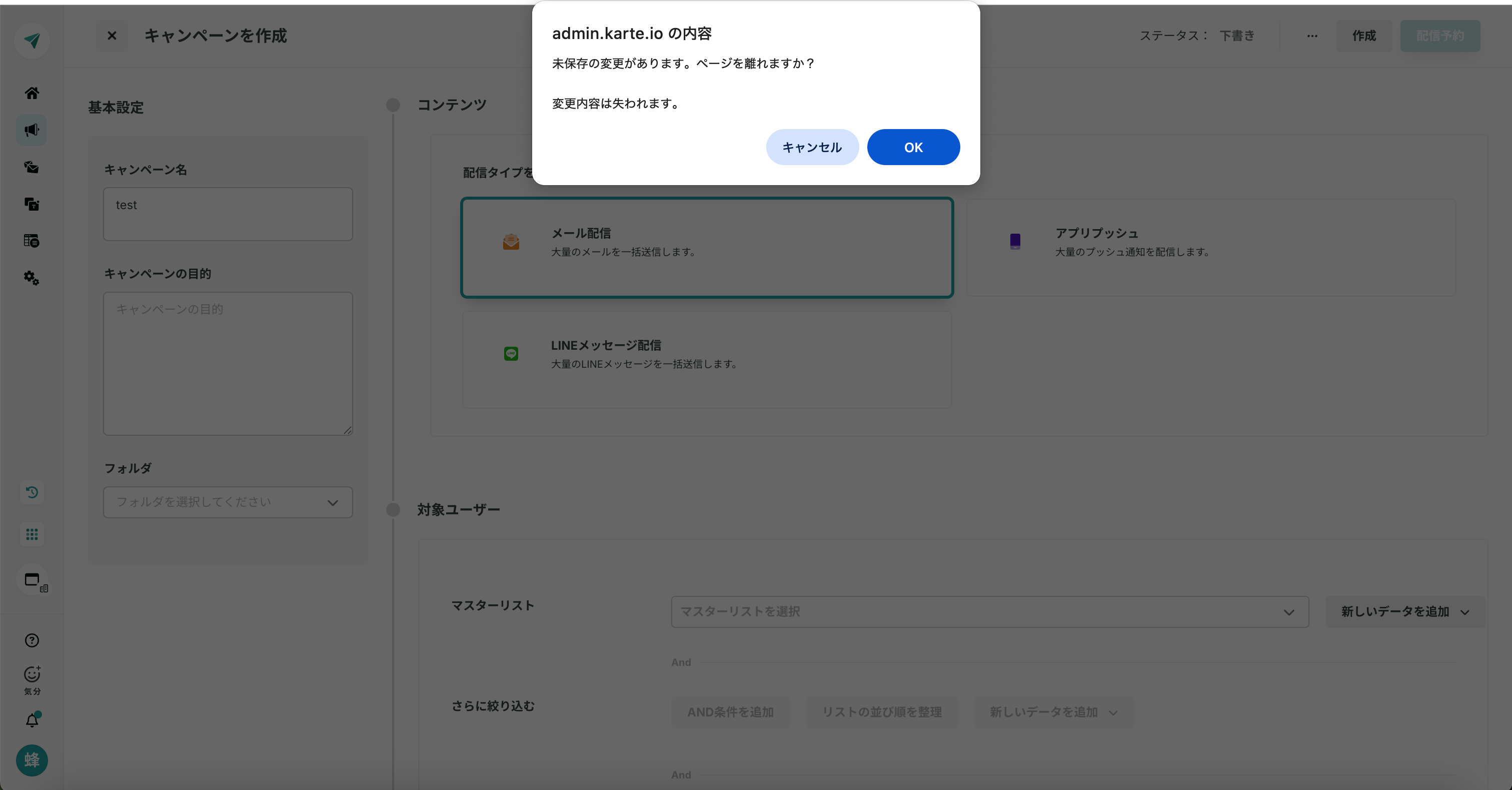The width and height of the screenshot is (1512, 790).
Task: Click the help question mark icon
Action: tap(32, 640)
